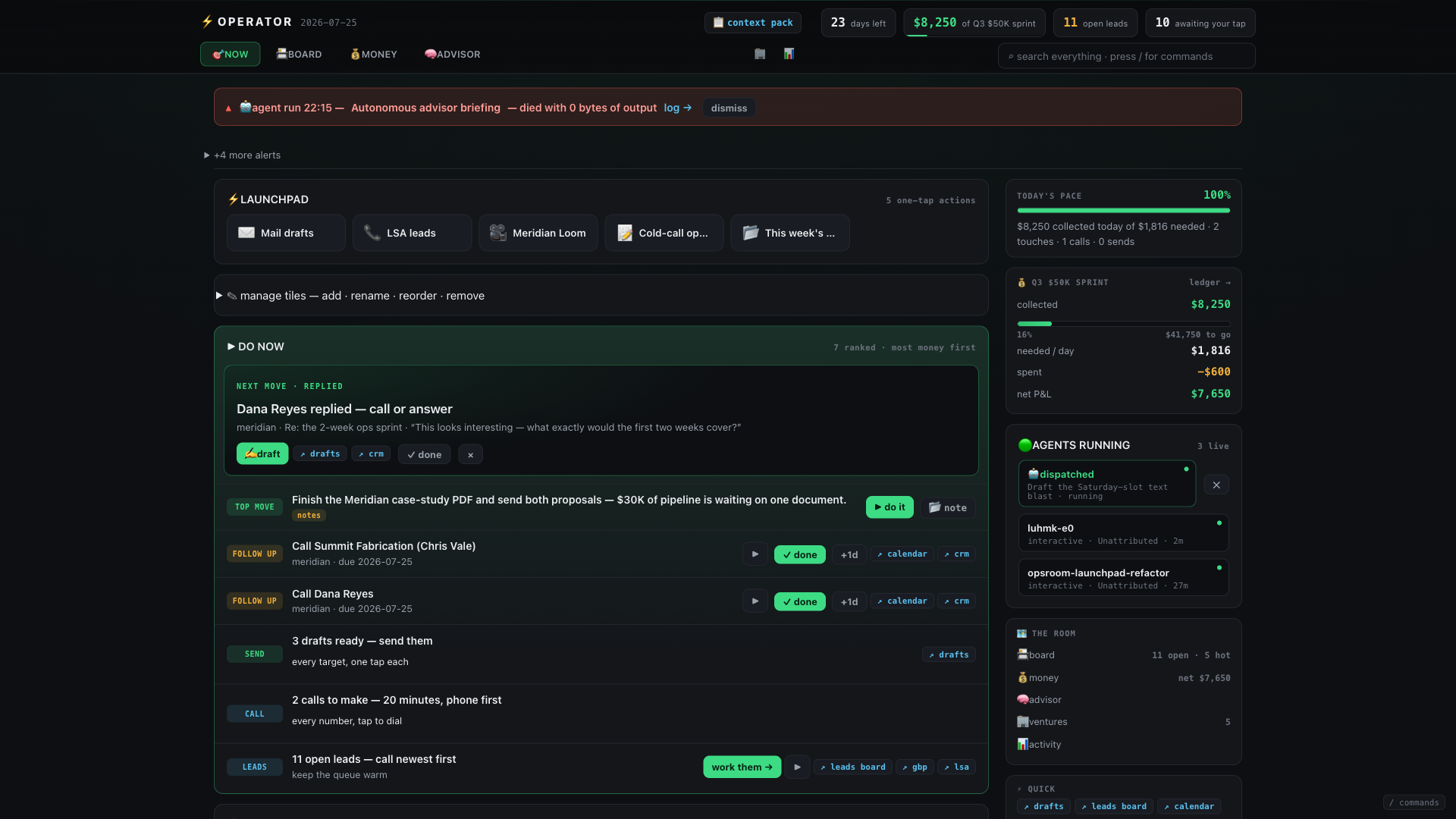Mark Call Summit Fabrication as done
This screenshot has height=819, width=1456.
coord(800,555)
